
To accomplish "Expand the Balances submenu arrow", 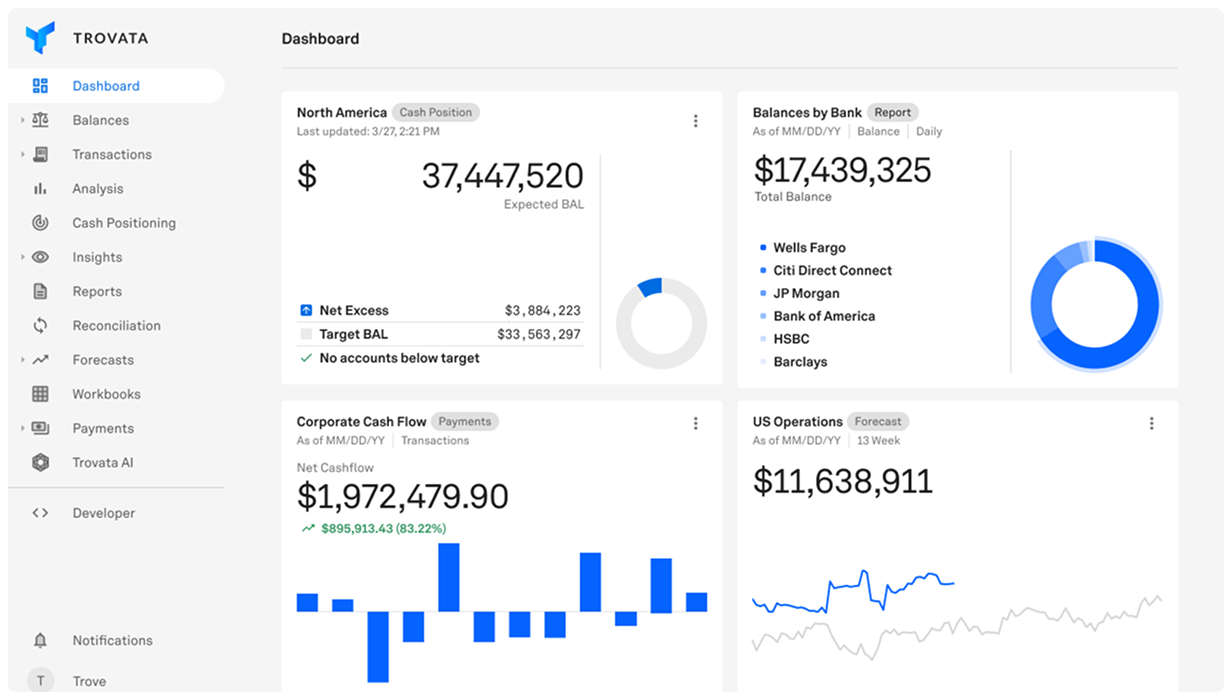I will (x=22, y=120).
